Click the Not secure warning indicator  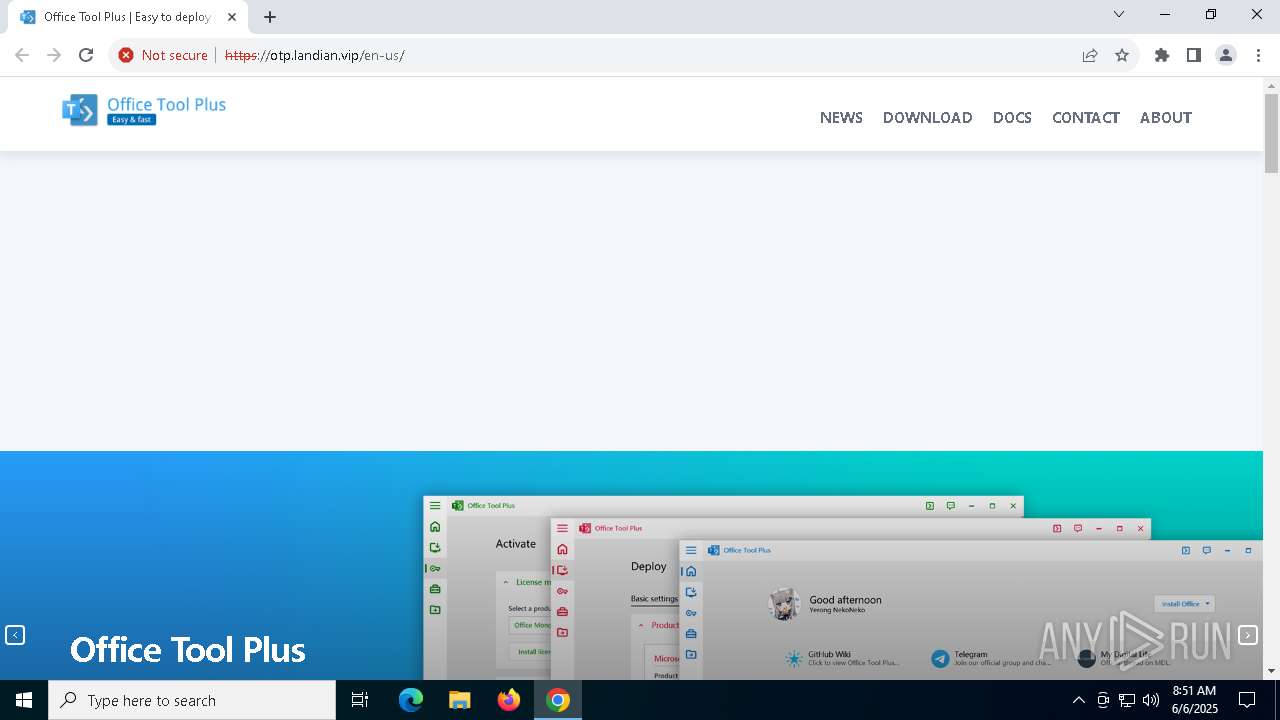point(163,55)
